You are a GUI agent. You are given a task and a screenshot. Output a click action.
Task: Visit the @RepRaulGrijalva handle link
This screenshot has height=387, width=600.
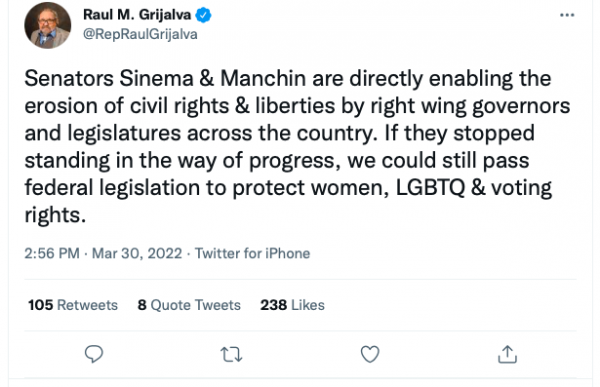[x=140, y=34]
